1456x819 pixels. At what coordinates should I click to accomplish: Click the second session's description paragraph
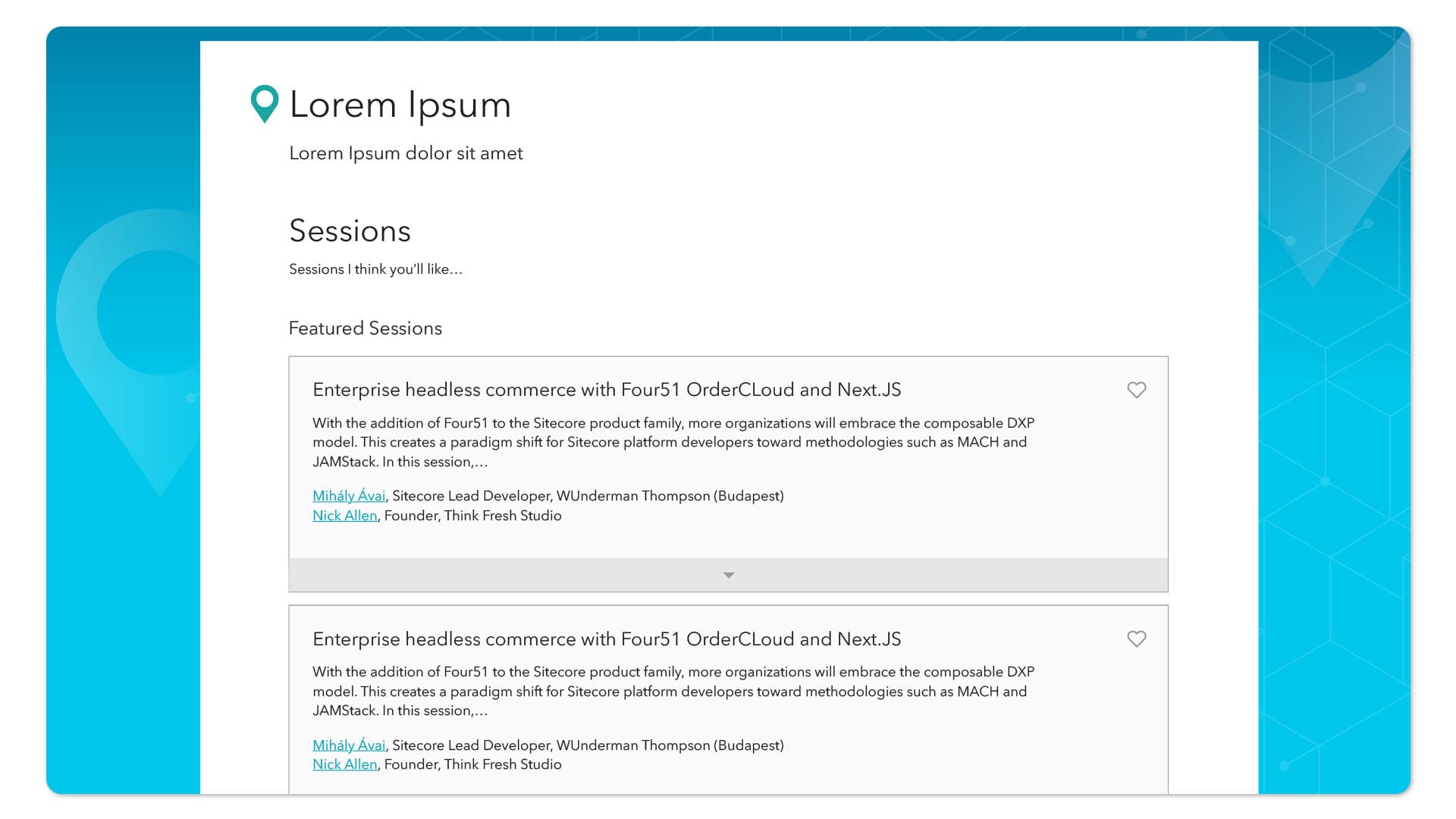[x=673, y=691]
